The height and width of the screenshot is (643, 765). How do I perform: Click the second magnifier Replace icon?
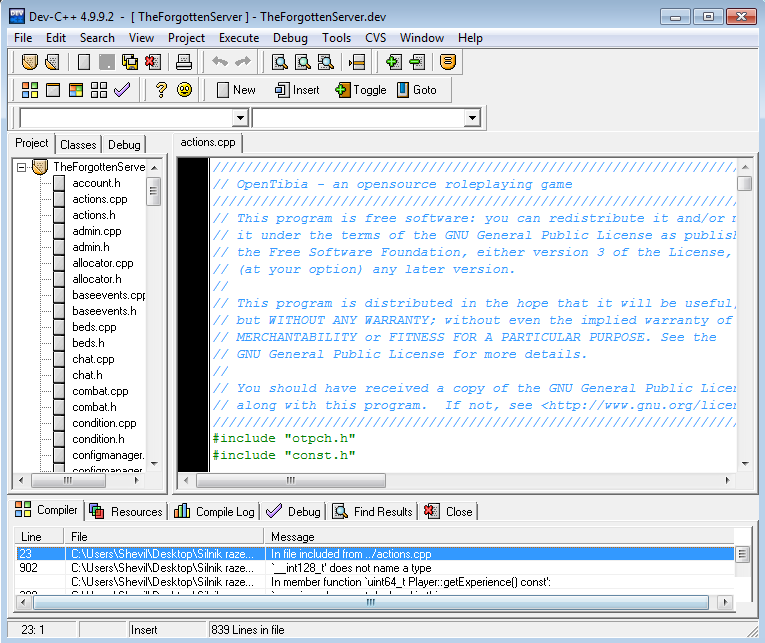click(303, 62)
